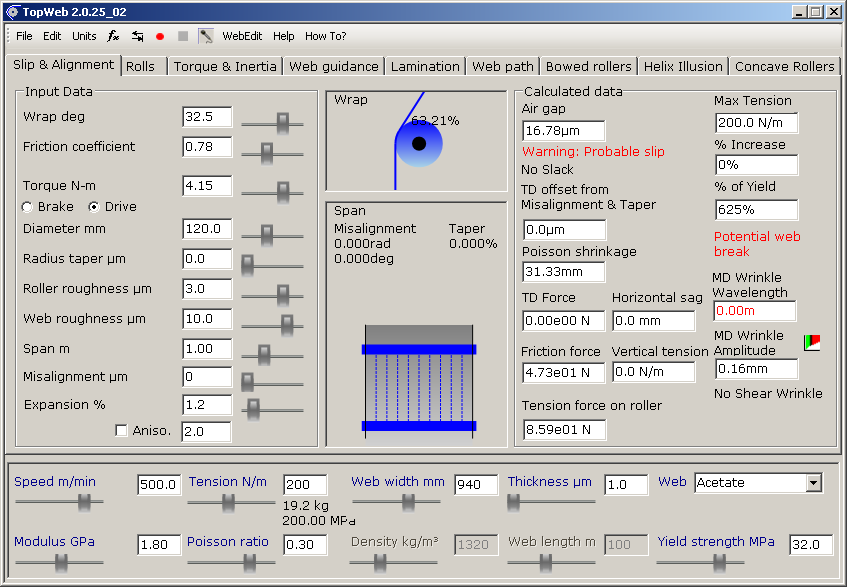Click the Roller roughness input field
This screenshot has height=587, width=847.
click(x=207, y=289)
